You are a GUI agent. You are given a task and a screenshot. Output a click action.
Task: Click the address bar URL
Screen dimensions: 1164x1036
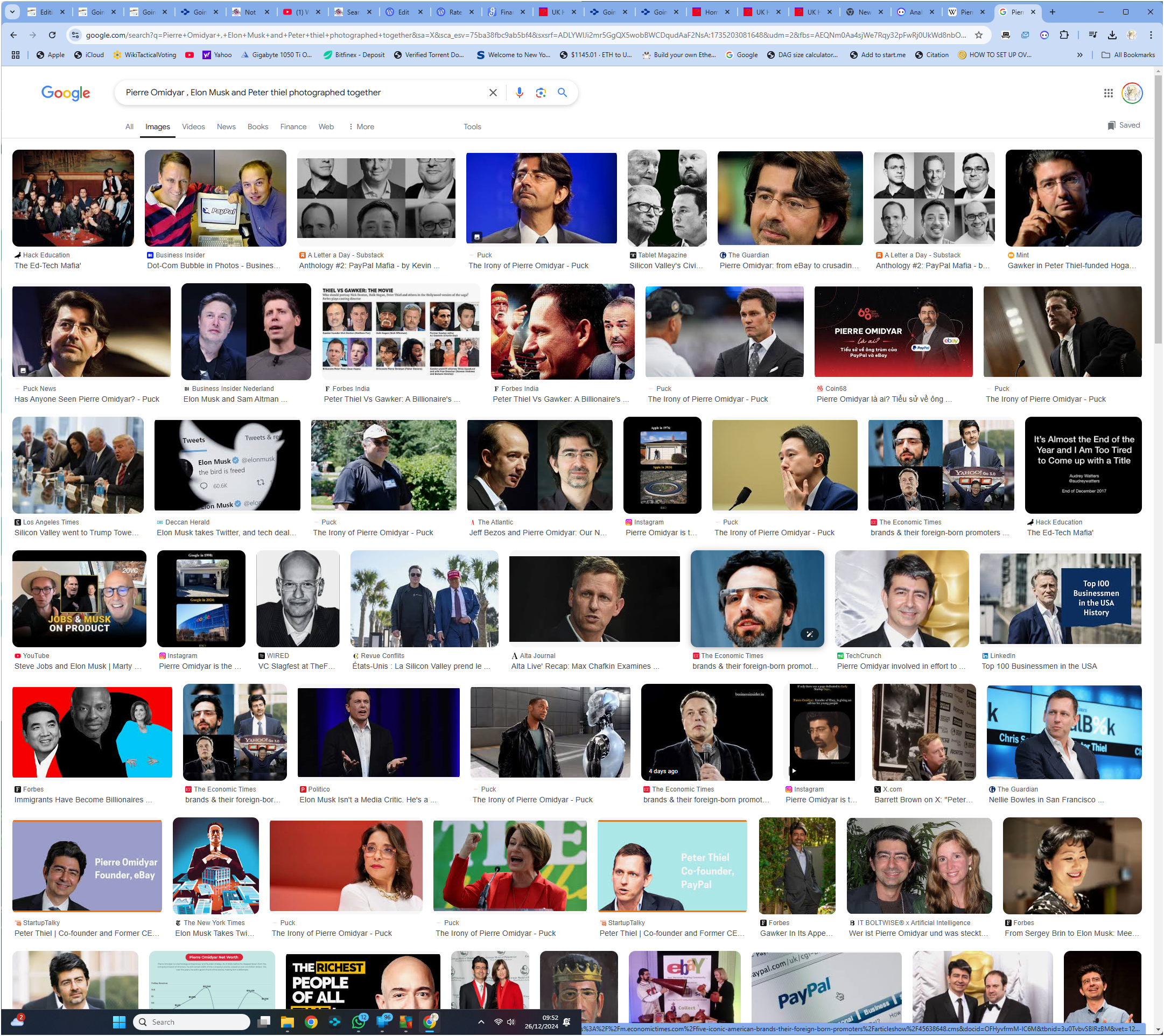coord(525,36)
